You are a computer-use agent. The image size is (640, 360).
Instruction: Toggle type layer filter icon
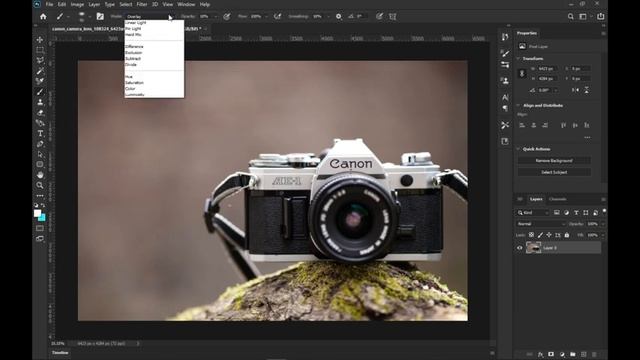[x=576, y=213]
